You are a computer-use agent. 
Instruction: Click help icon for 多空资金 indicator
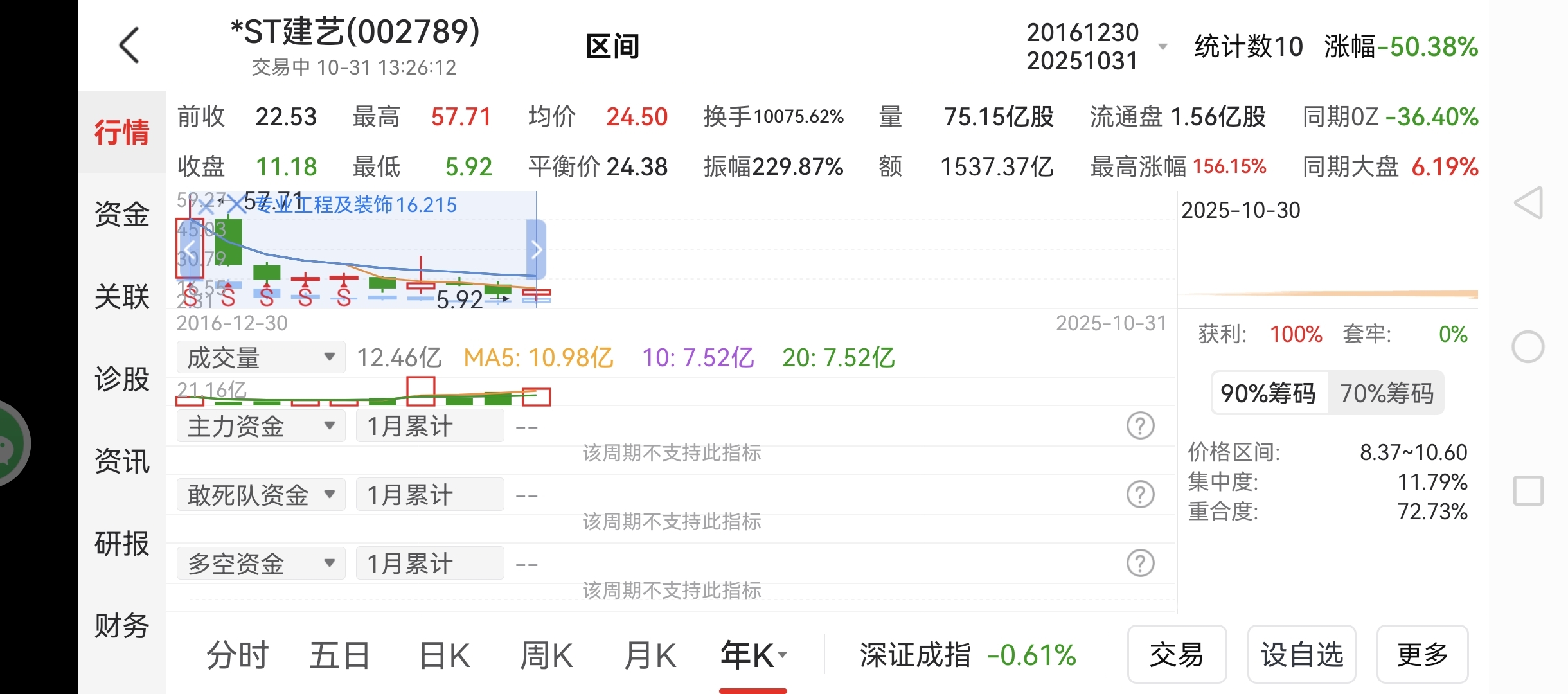point(1140,564)
